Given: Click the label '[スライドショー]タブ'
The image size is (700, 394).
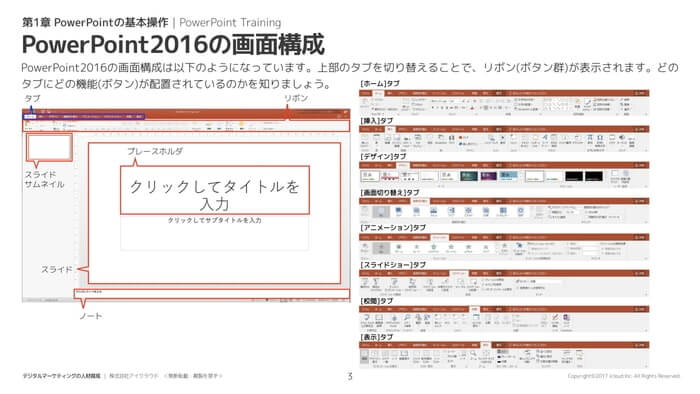Looking at the screenshot, I should coord(393,265).
